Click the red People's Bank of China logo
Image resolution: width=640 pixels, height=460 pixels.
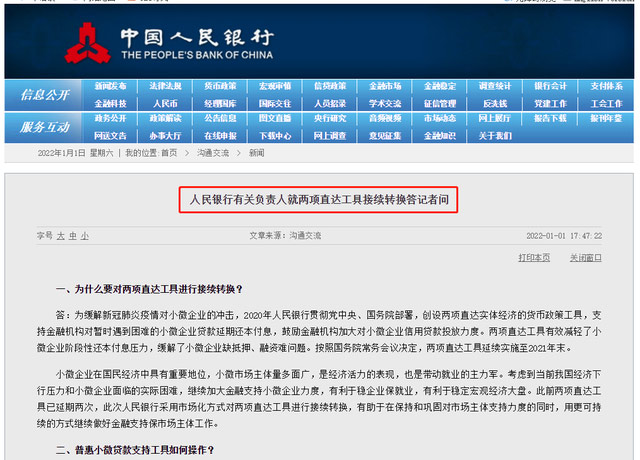86,38
